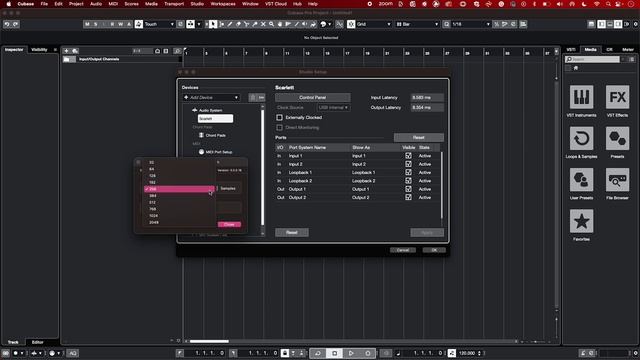The height and width of the screenshot is (360, 640).
Task: Click the Add Track plus icon
Action: pyautogui.click(x=67, y=51)
